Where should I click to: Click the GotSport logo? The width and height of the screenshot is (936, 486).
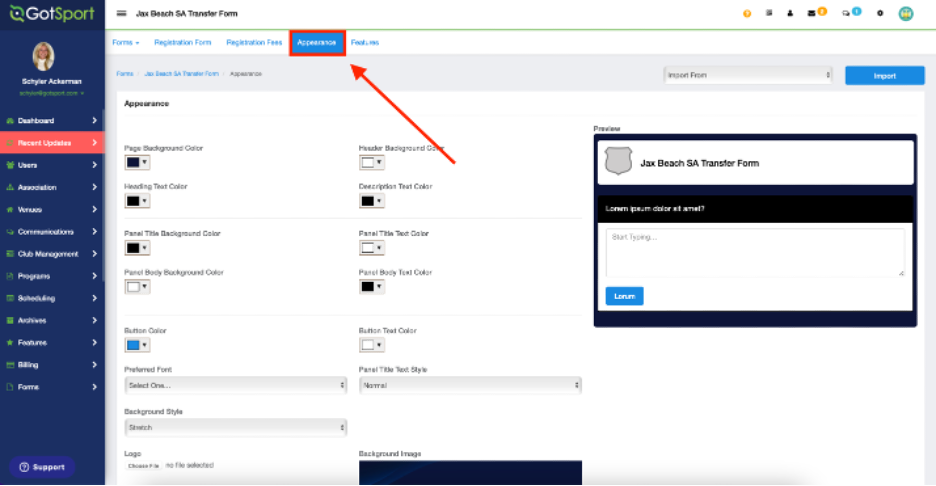(52, 13)
